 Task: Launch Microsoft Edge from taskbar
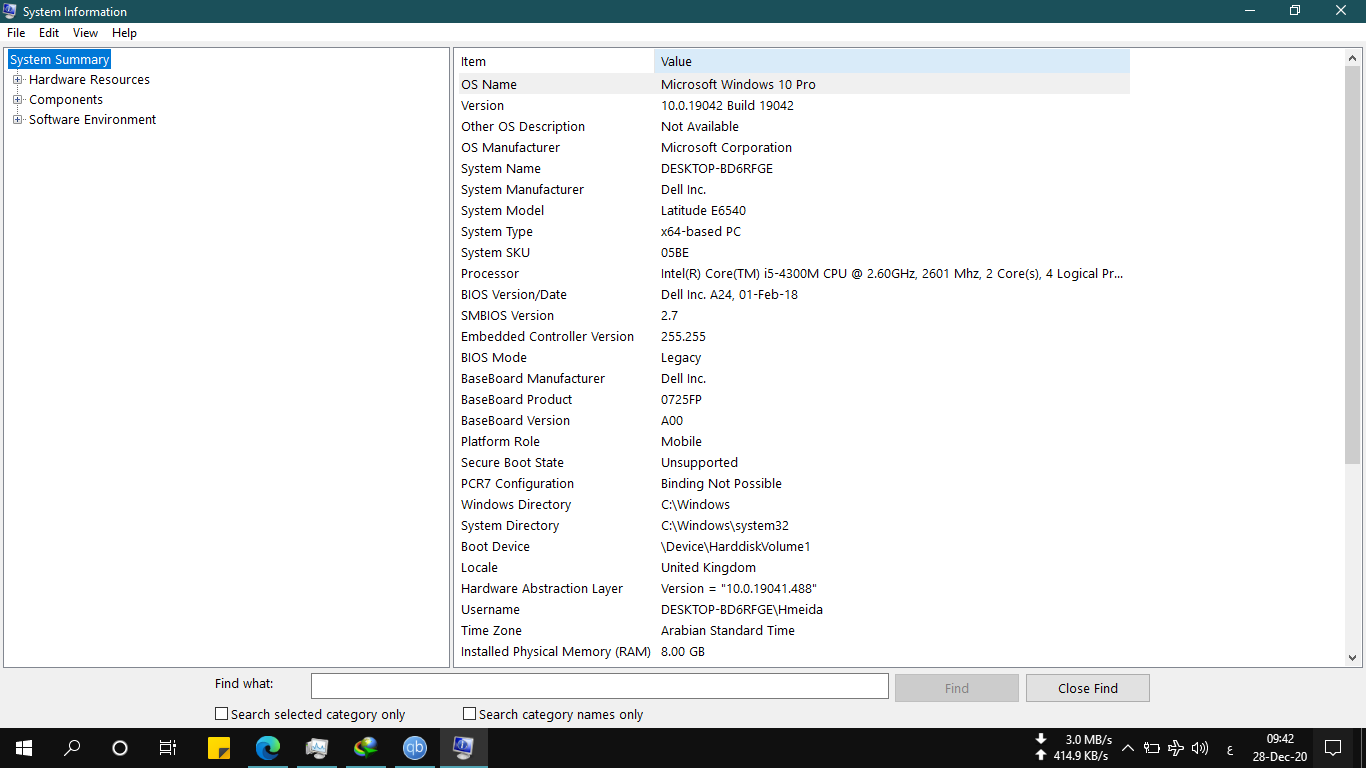coord(268,748)
